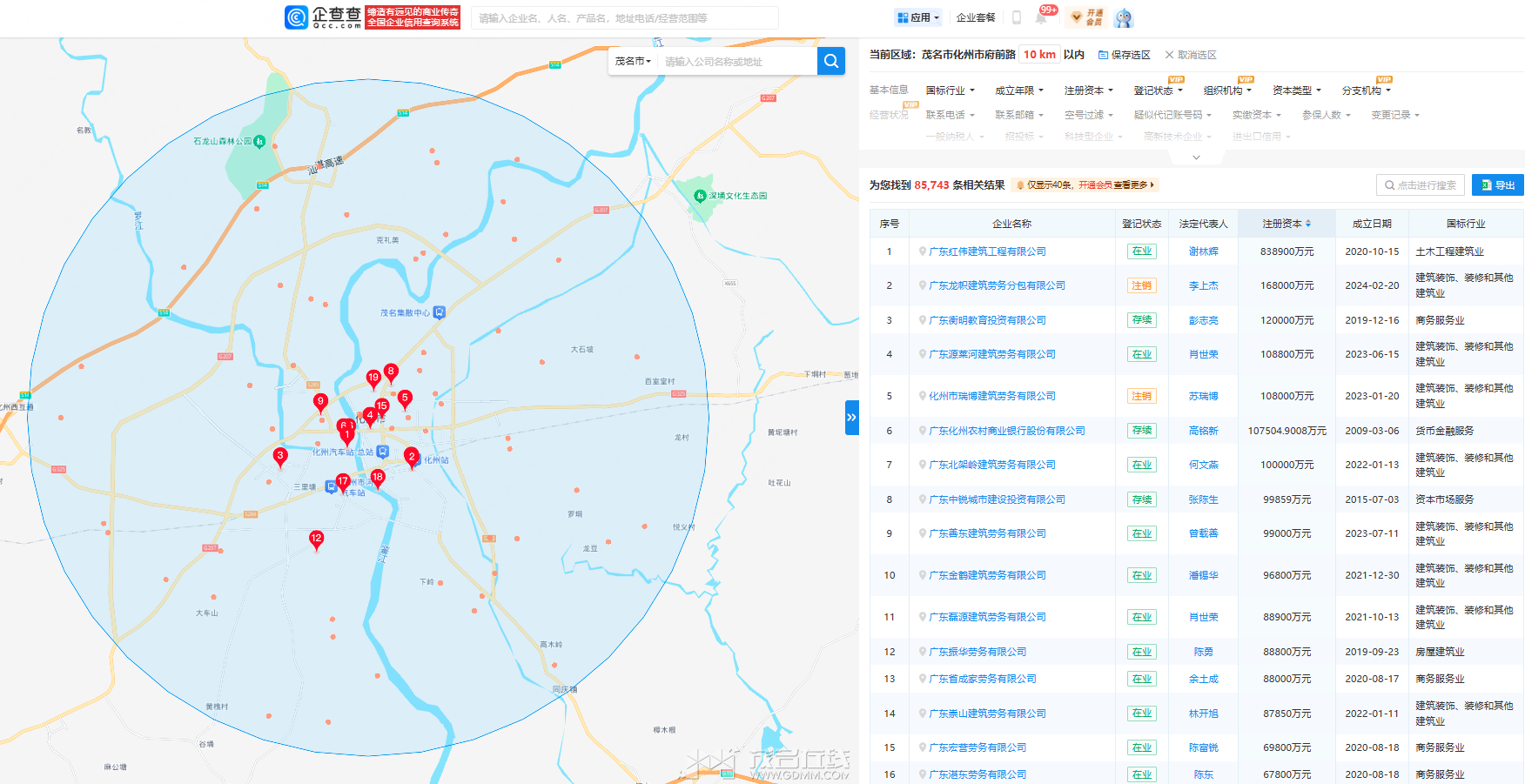Open notifications bell with 99+ badge
Screen dimensions: 1525x784
pos(1042,17)
